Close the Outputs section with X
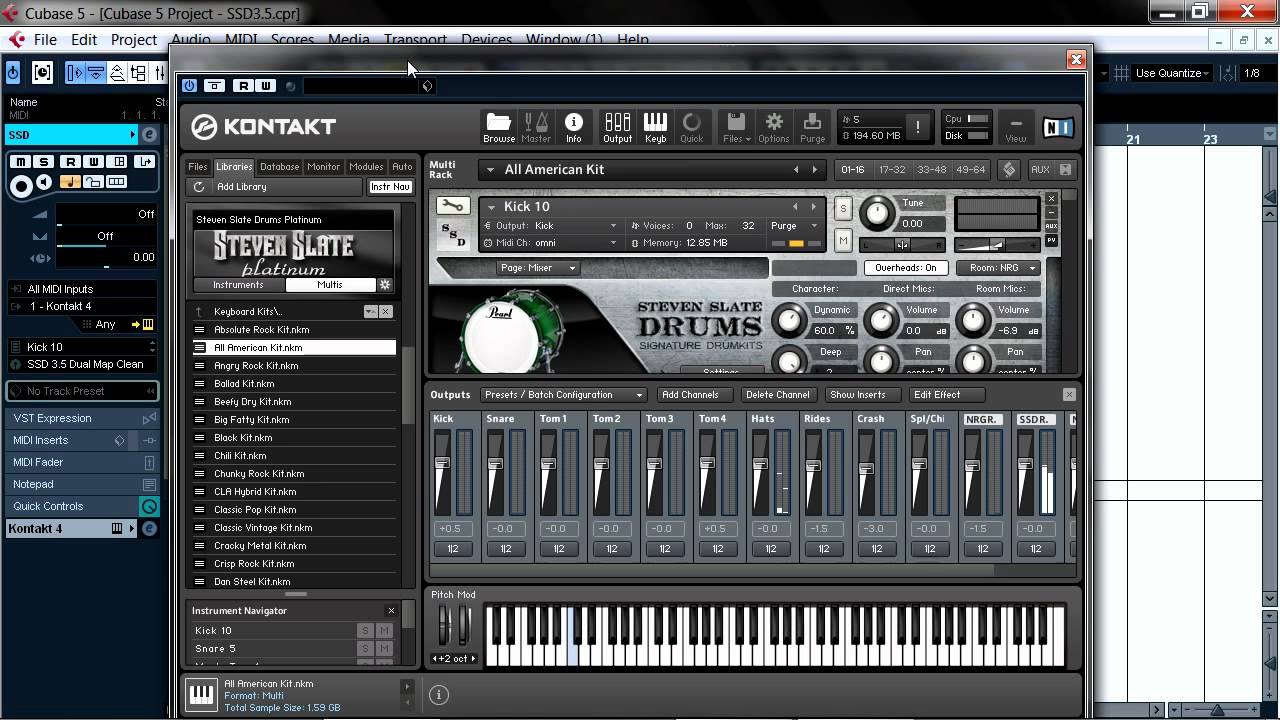The width and height of the screenshot is (1280, 720). point(1069,395)
